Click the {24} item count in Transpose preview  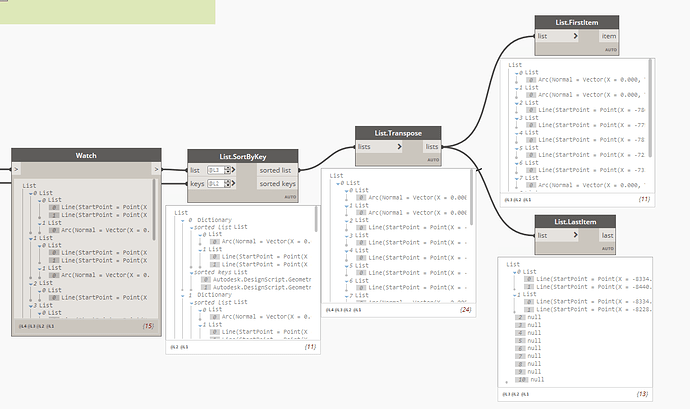(466, 310)
